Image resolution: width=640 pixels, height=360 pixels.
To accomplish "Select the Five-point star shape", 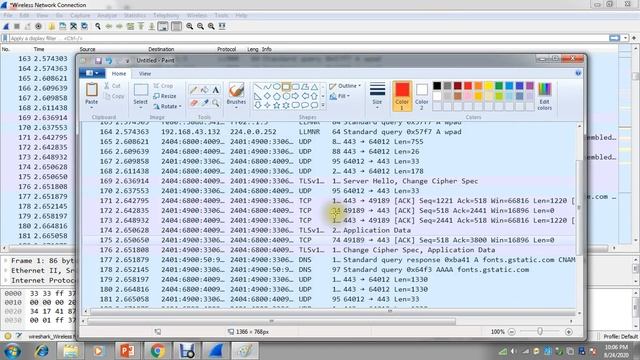I will point(276,105).
